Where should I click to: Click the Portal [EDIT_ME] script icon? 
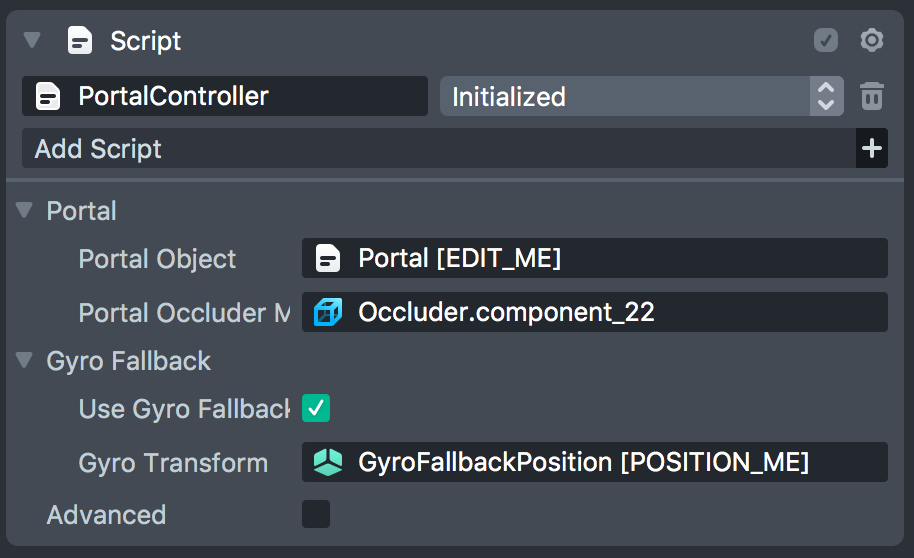point(327,259)
